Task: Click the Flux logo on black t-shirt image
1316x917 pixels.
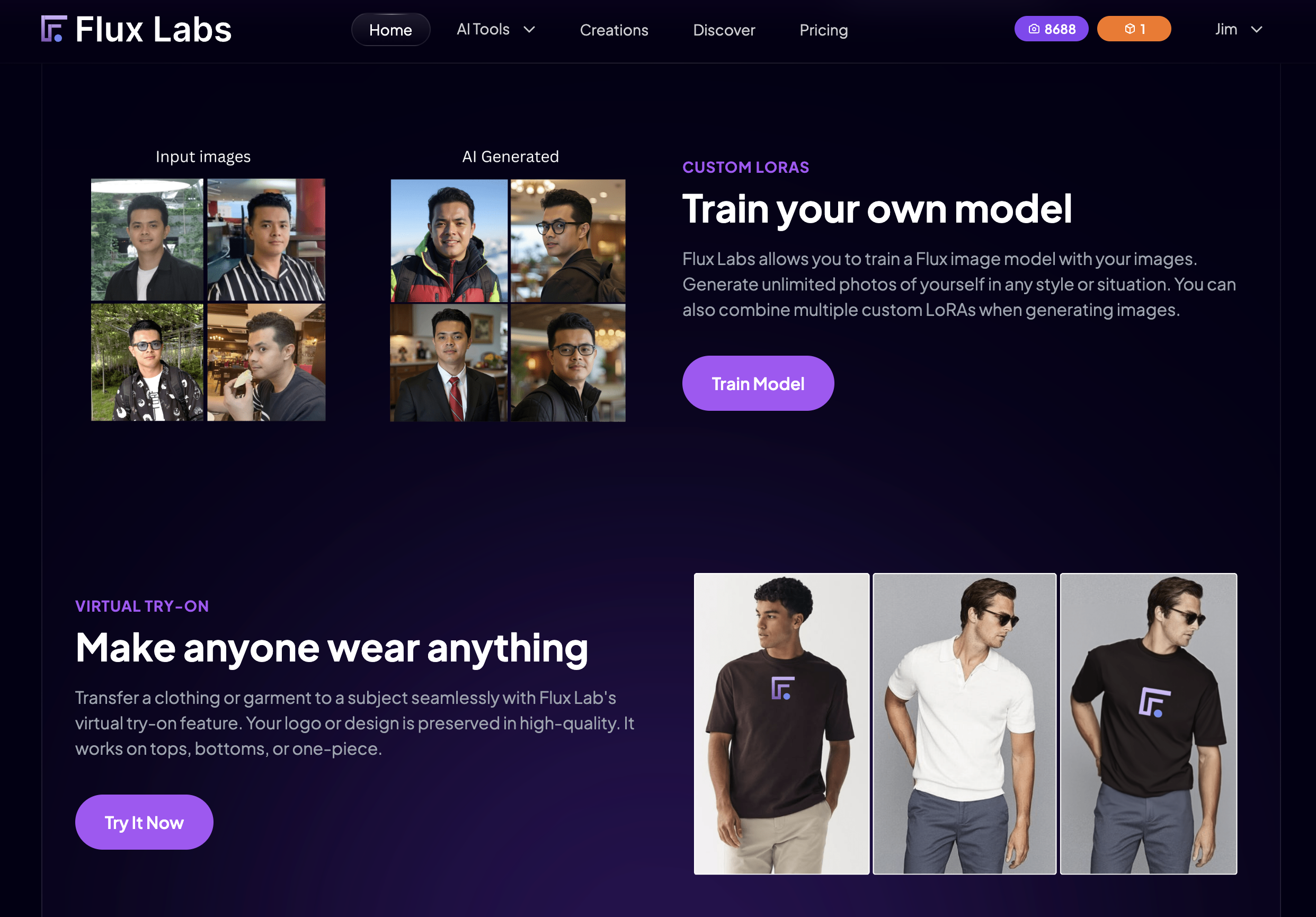Action: [x=1153, y=702]
